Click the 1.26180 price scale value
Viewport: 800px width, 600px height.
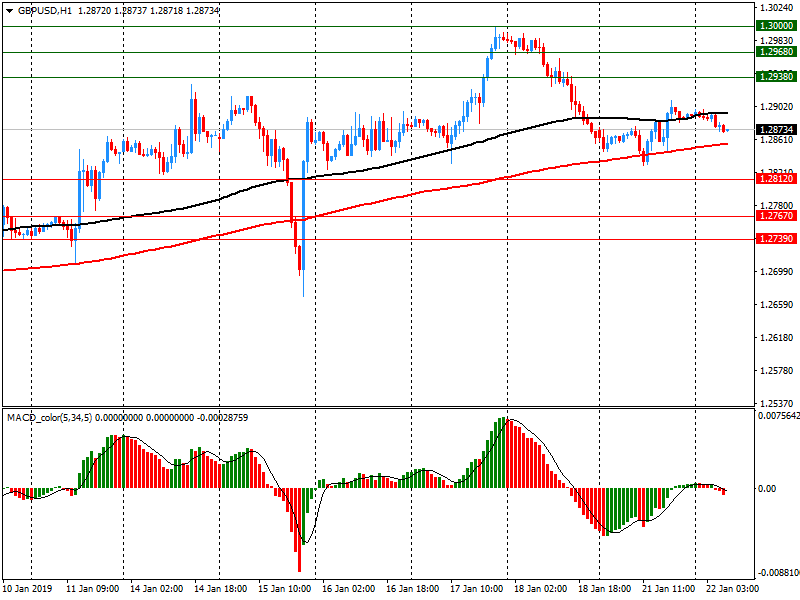pyautogui.click(x=777, y=338)
